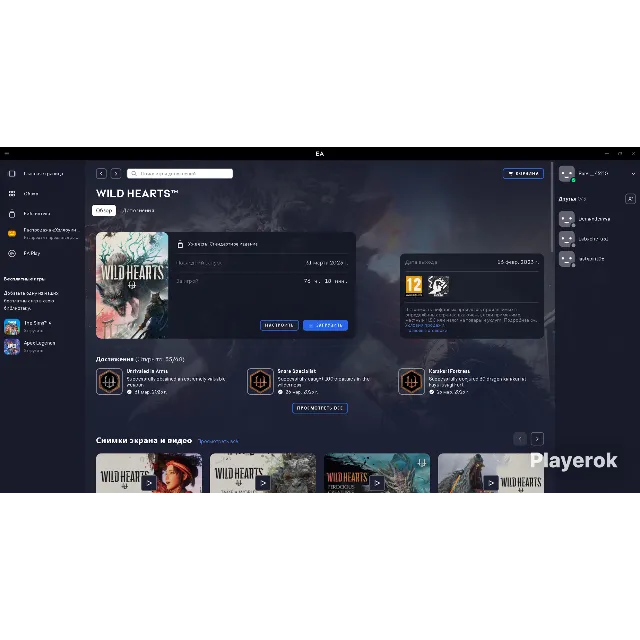Image resolution: width=640 pixels, height=640 pixels.
Task: Click the played time value in game card
Action: (325, 281)
